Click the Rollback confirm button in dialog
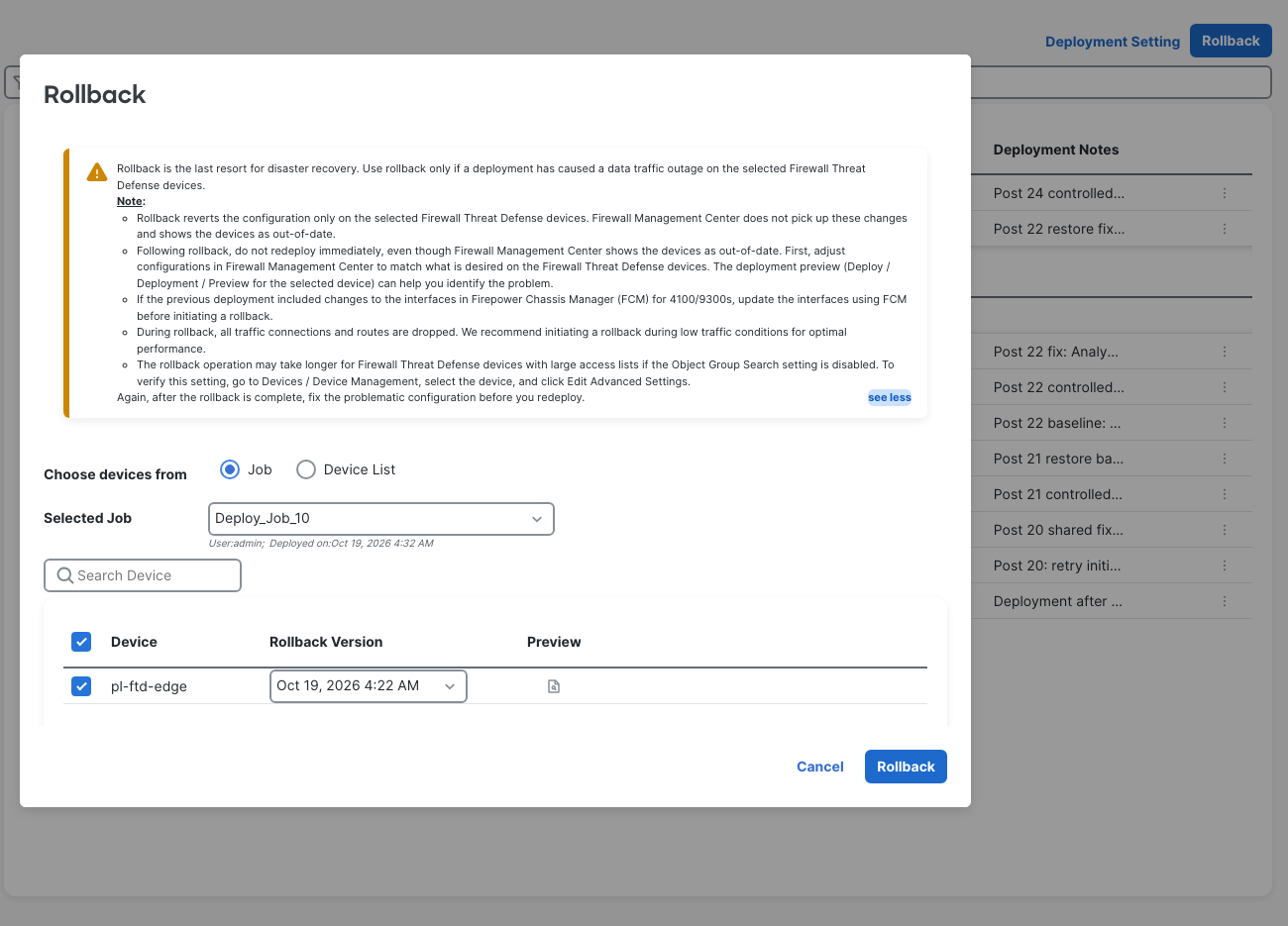Image resolution: width=1288 pixels, height=926 pixels. tap(906, 767)
